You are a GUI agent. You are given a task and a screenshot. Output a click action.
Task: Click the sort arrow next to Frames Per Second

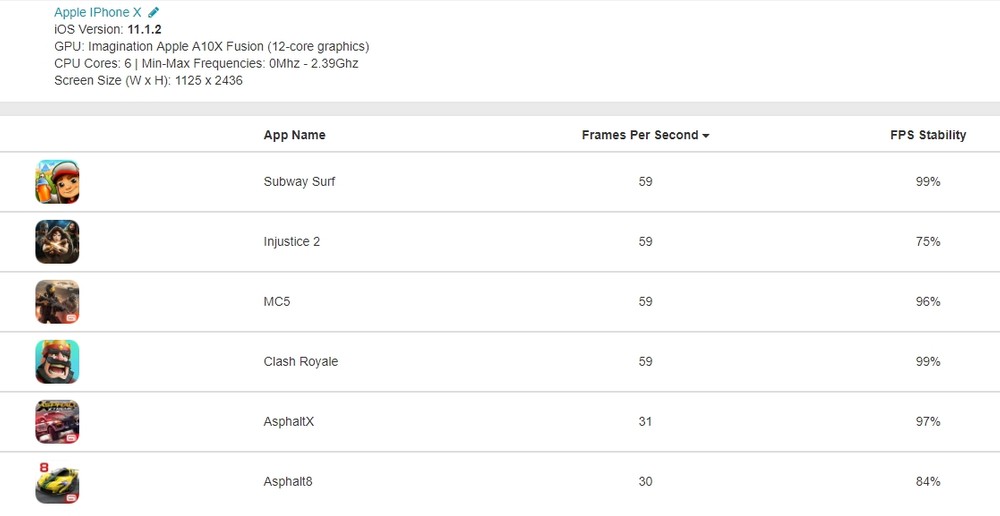(x=706, y=136)
